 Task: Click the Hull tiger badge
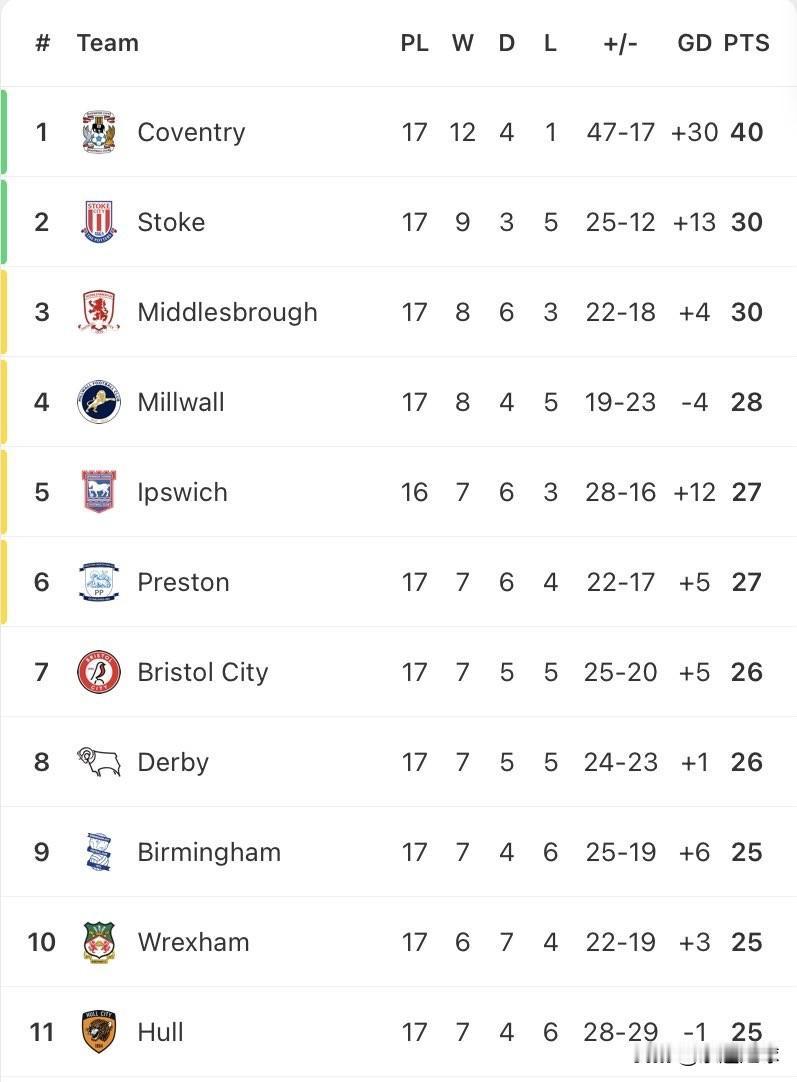click(99, 1032)
